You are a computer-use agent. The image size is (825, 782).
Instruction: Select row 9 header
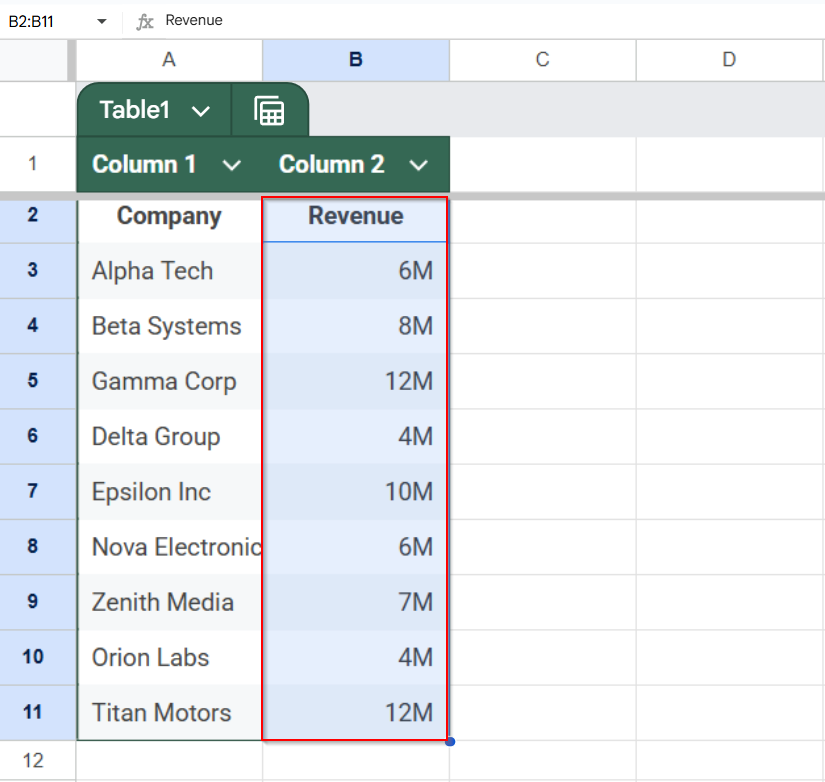point(33,602)
